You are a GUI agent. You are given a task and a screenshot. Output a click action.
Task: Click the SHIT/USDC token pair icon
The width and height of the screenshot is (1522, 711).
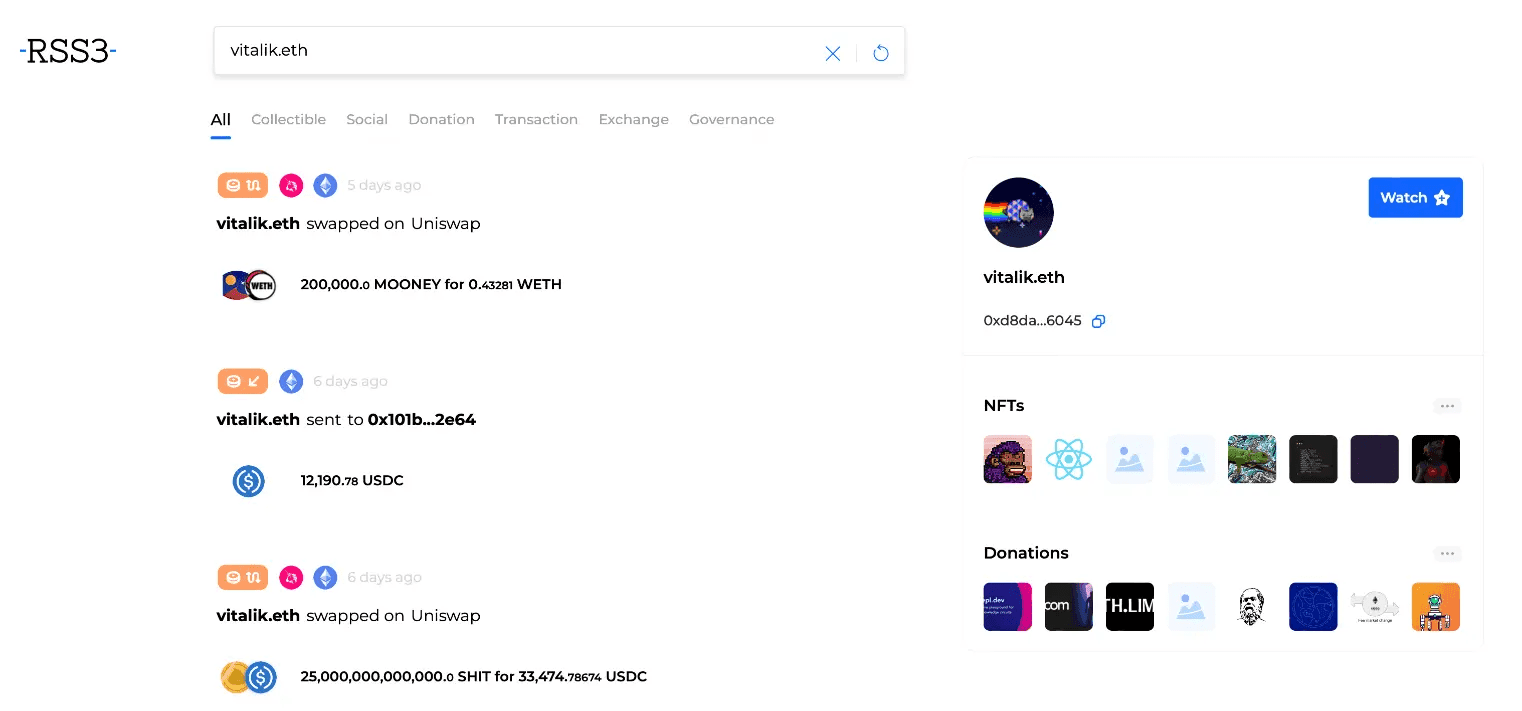(248, 677)
